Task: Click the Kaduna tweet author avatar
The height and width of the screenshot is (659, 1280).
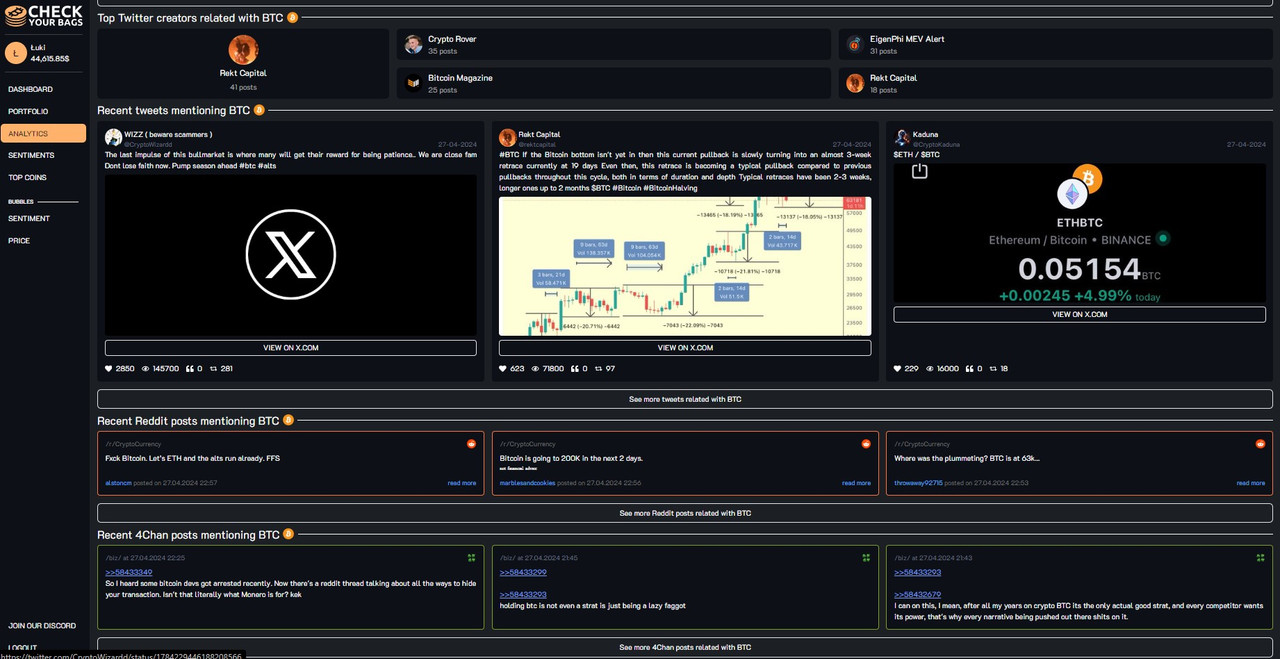Action: pos(902,138)
